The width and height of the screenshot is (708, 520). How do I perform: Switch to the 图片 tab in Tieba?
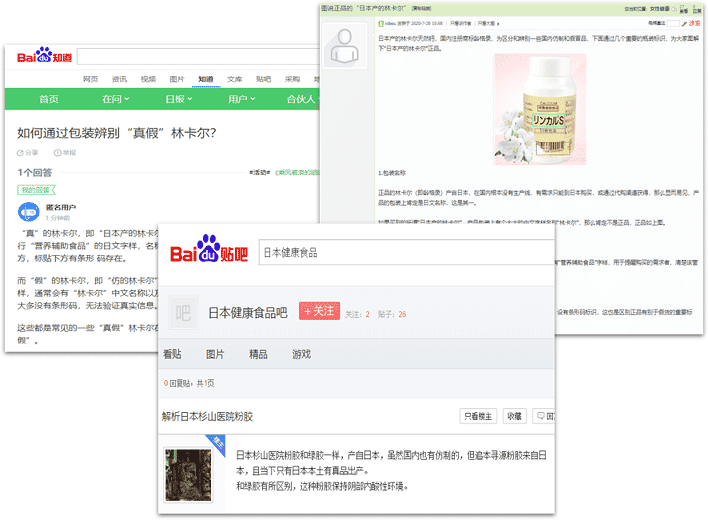tap(215, 354)
